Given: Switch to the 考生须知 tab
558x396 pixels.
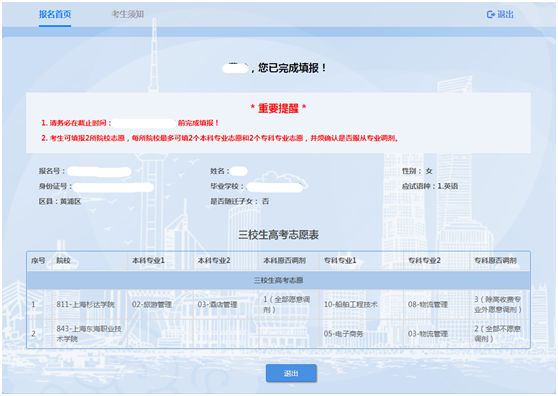Looking at the screenshot, I should (x=128, y=14).
